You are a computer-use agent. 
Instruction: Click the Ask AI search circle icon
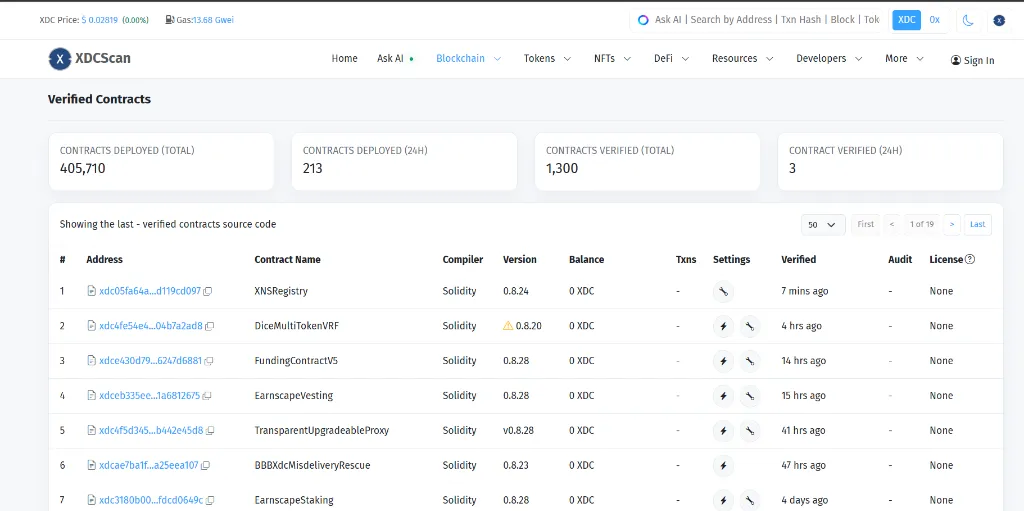(x=643, y=20)
